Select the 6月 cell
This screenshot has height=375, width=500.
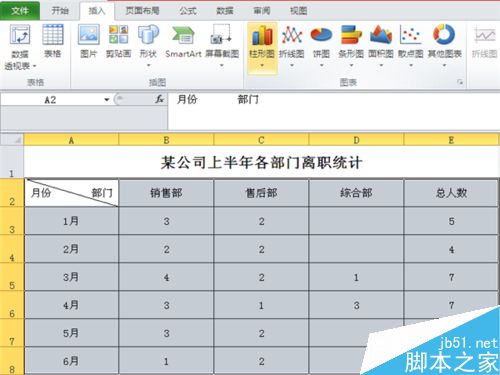click(71, 361)
